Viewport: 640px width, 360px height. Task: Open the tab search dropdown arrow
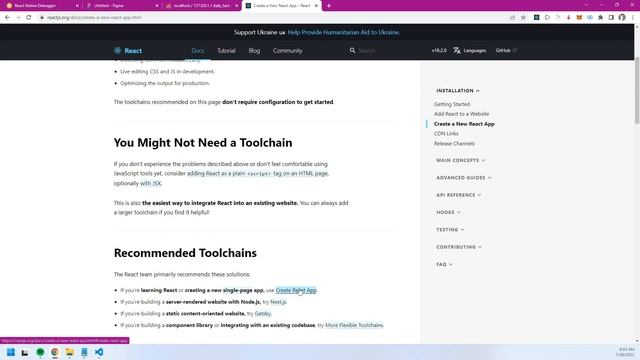(586, 5)
